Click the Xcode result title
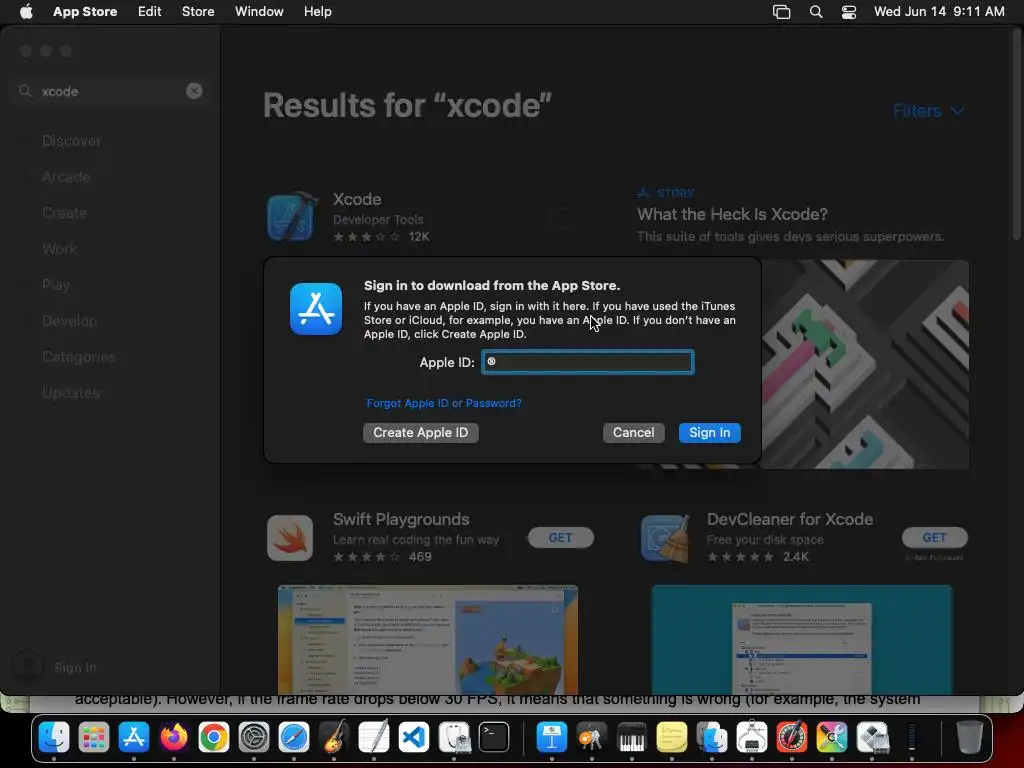This screenshot has height=768, width=1024. [357, 199]
